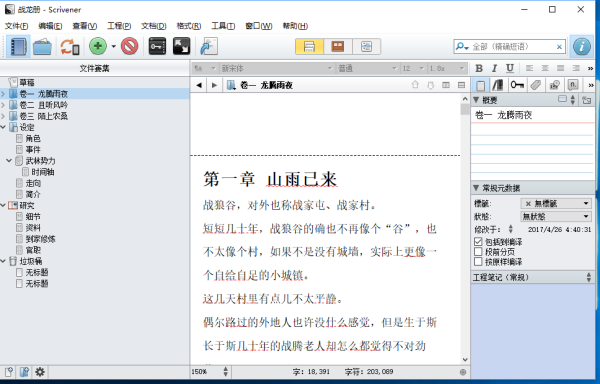
Task: Switch to Outliner view mode
Action: point(366,47)
